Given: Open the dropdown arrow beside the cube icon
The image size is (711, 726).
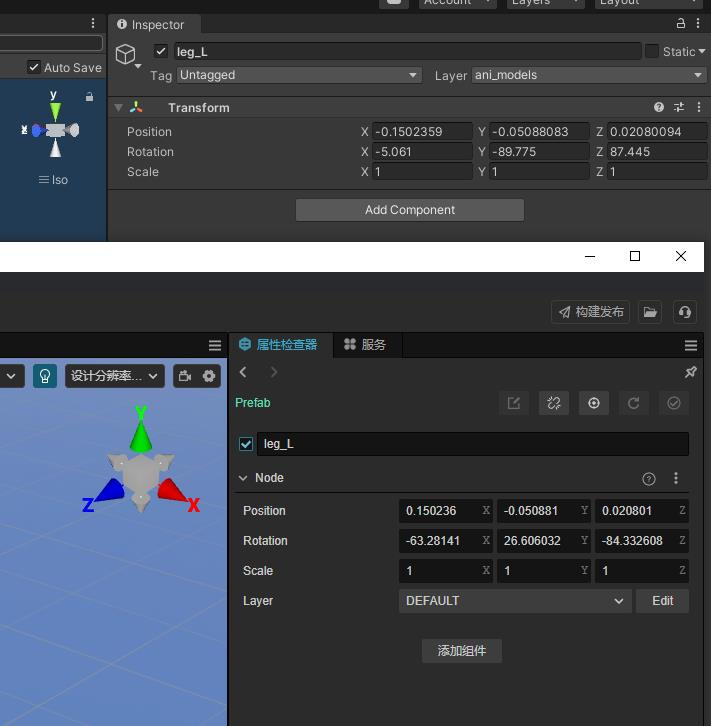Looking at the screenshot, I should click(x=138, y=66).
